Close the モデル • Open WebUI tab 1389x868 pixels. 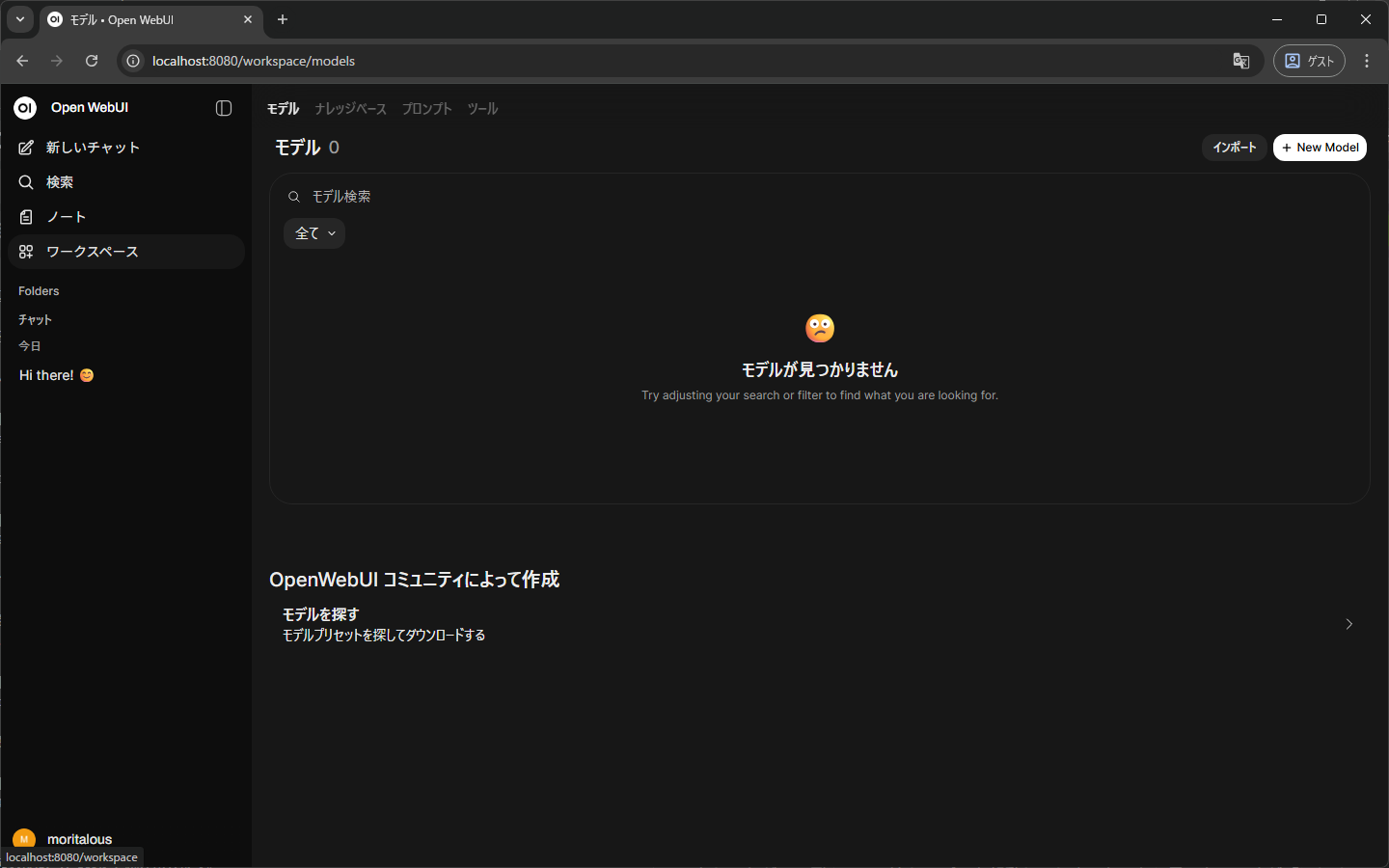(248, 19)
